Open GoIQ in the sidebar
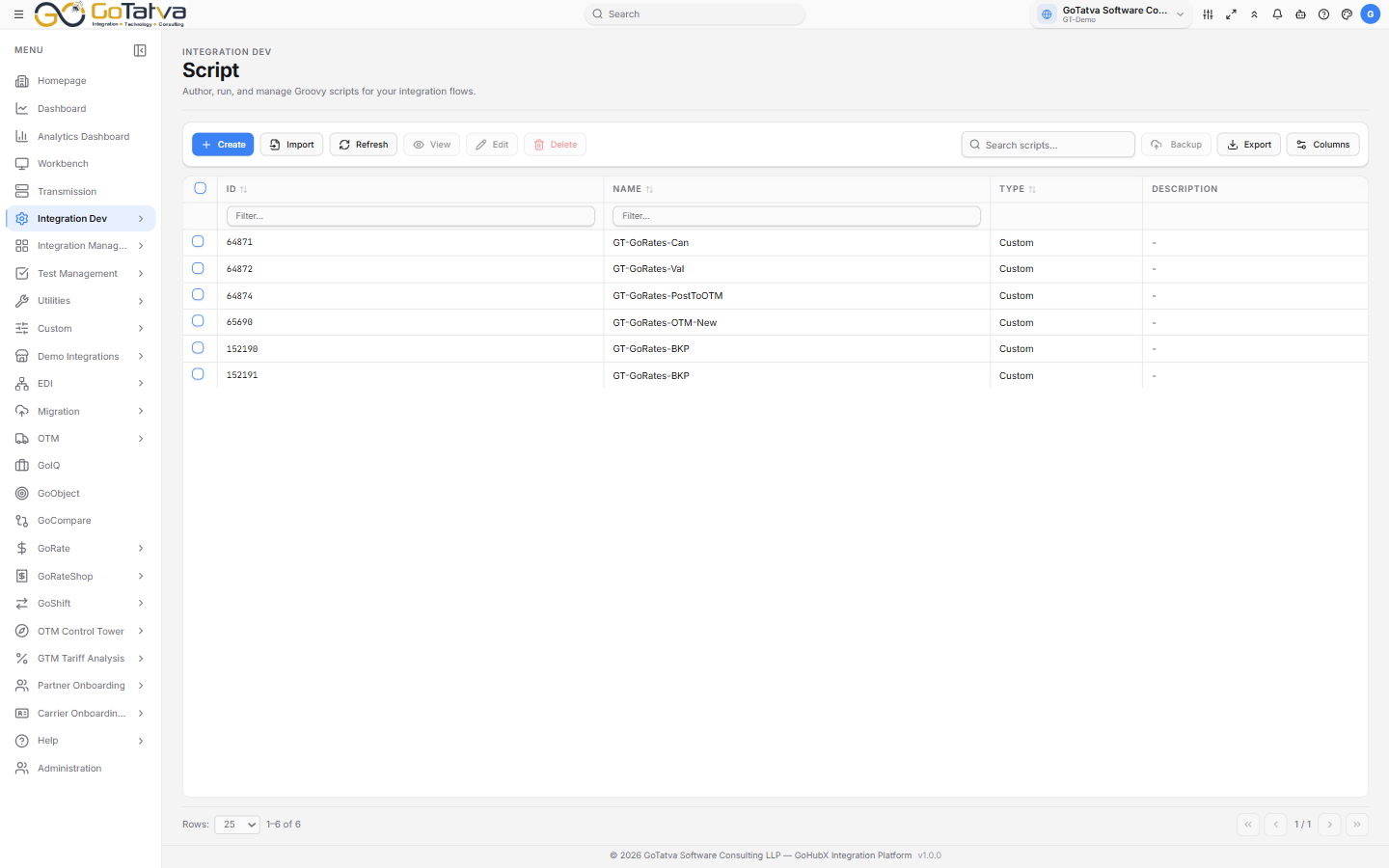Viewport: 1389px width, 868px height. 81,466
